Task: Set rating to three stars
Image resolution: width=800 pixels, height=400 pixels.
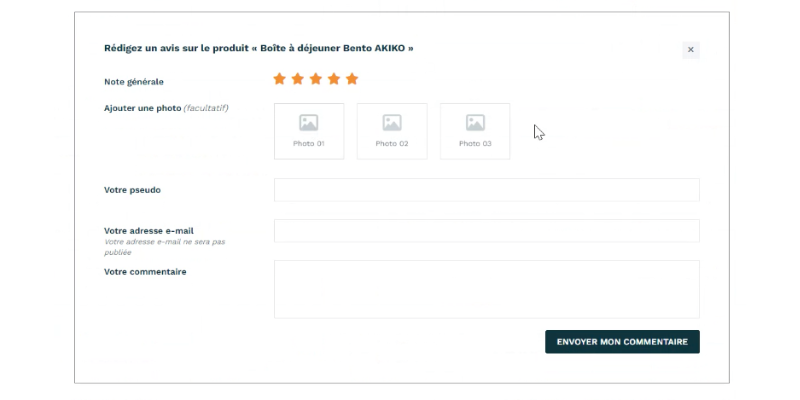Action: (x=316, y=79)
